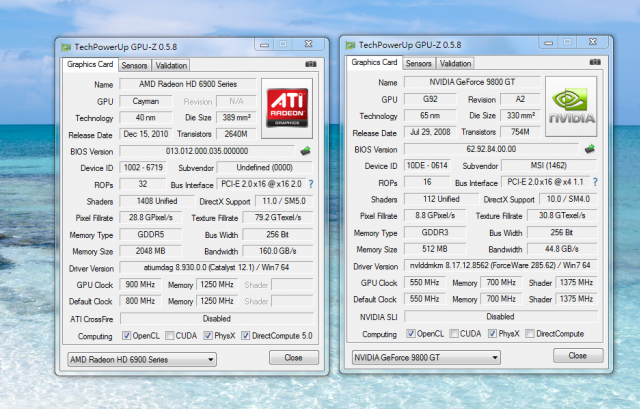Minimize the AMD GPU-Z window
Viewport: 640px width, 409px height.
pyautogui.click(x=264, y=44)
